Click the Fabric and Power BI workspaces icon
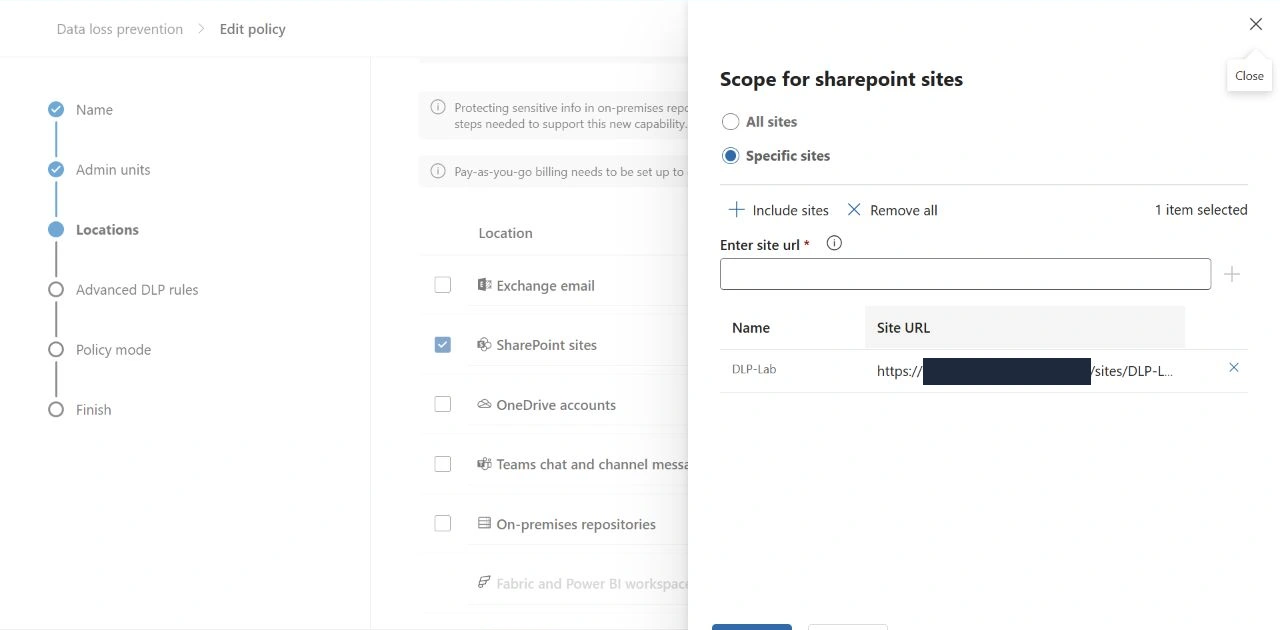 [x=484, y=582]
